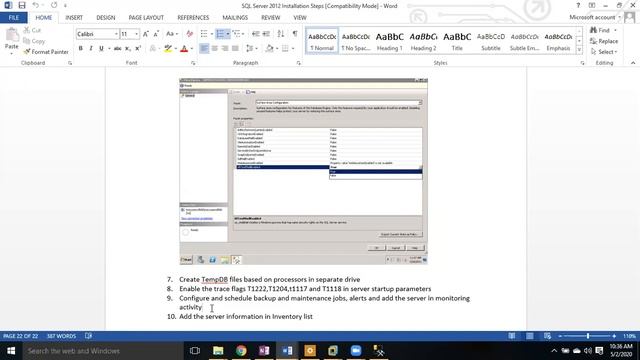Viewport: 640px width, 360px height.
Task: Open Word Help question mark
Action: (x=578, y=6)
